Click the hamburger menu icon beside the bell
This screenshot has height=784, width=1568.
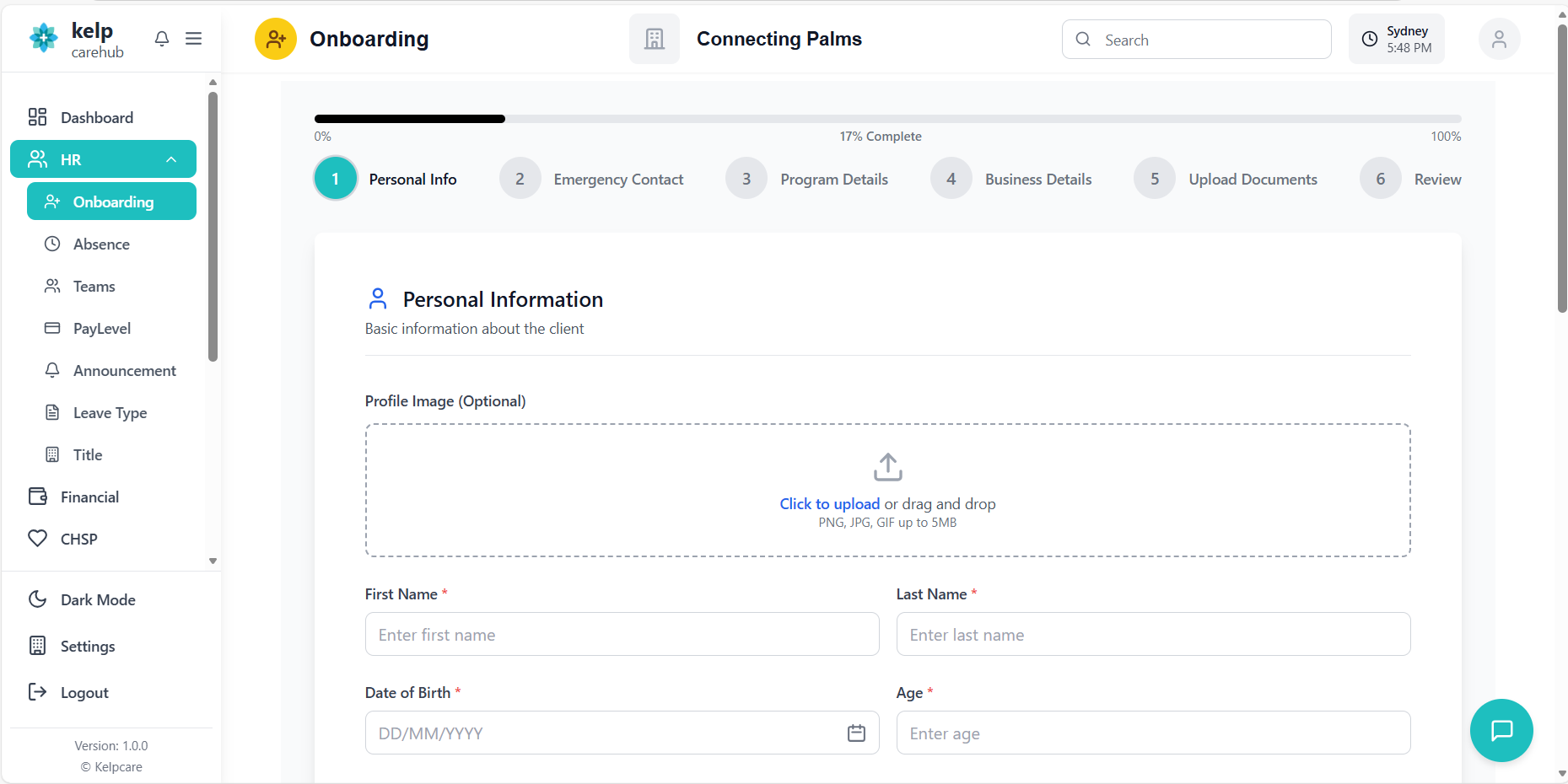(x=193, y=39)
